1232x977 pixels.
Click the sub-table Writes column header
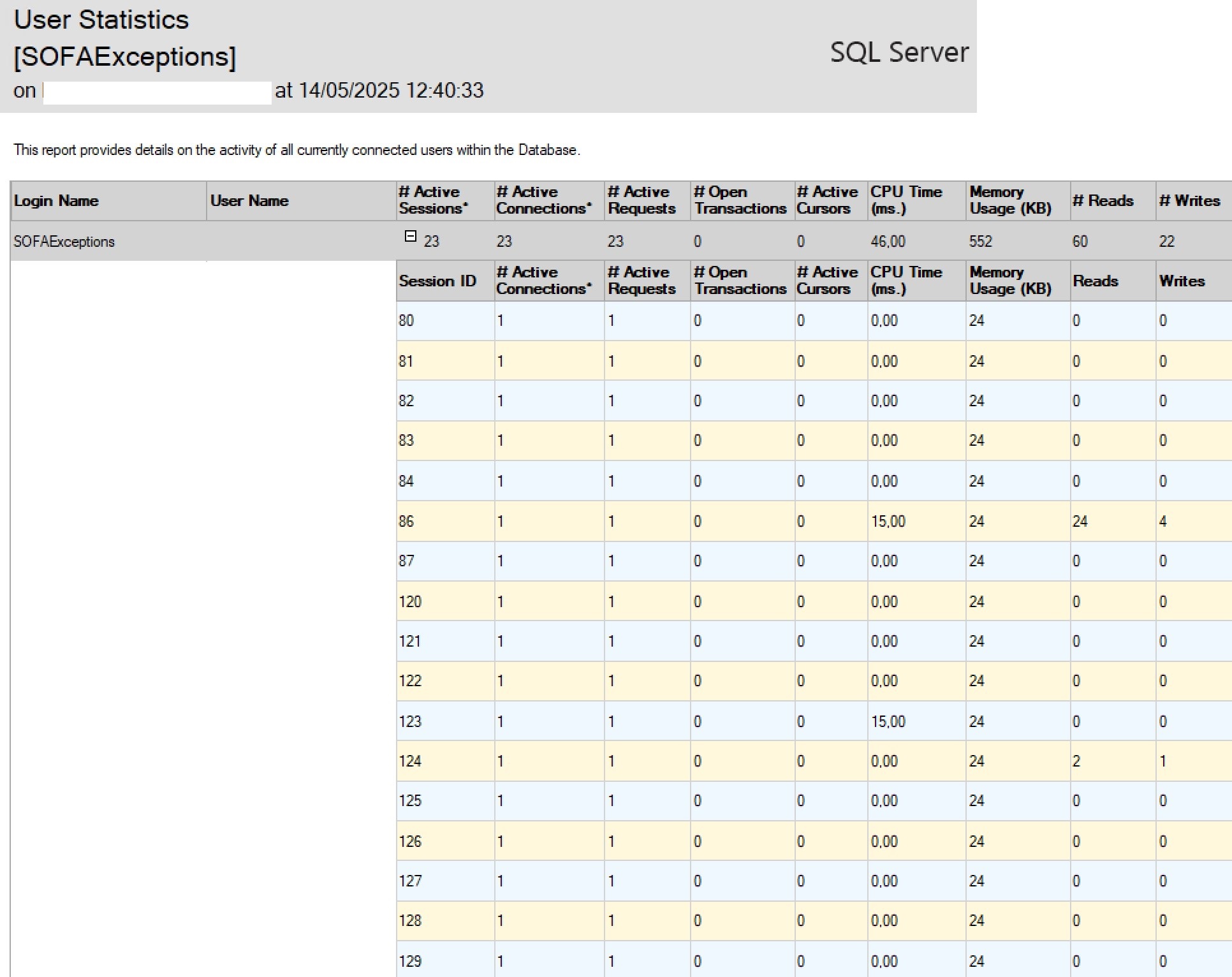pyautogui.click(x=1182, y=281)
